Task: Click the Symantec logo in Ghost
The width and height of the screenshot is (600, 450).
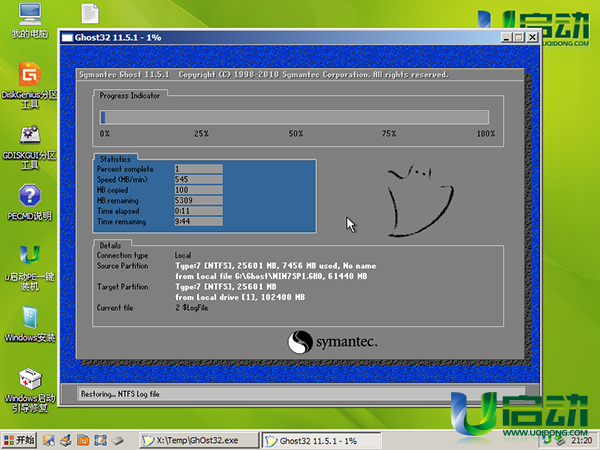Action: pos(332,342)
